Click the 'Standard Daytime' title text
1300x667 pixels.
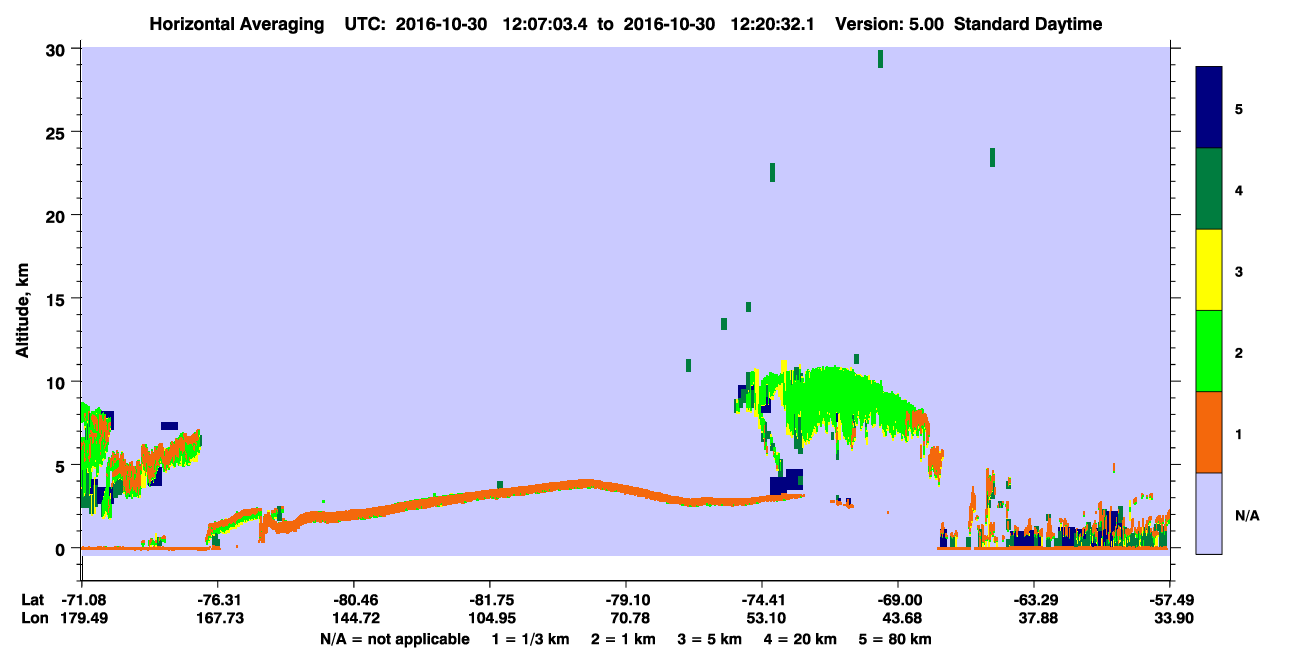(x=1028, y=24)
